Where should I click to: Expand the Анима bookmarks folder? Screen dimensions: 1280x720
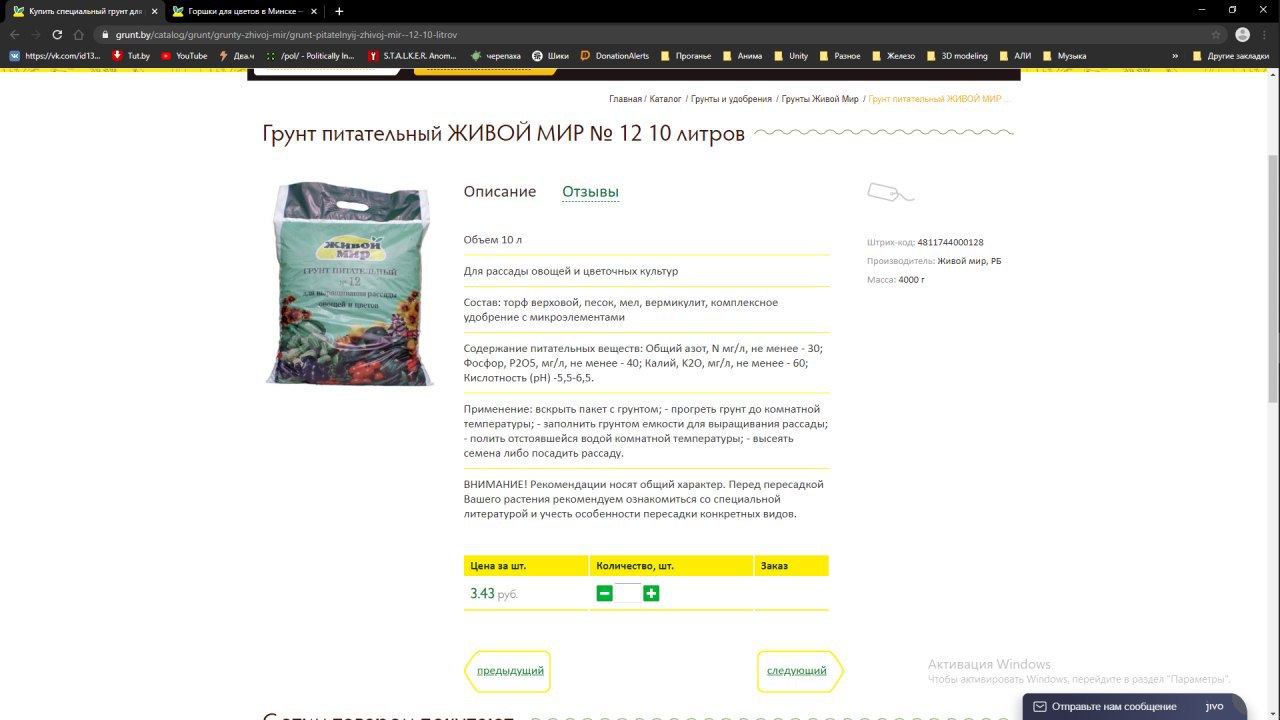tap(742, 56)
